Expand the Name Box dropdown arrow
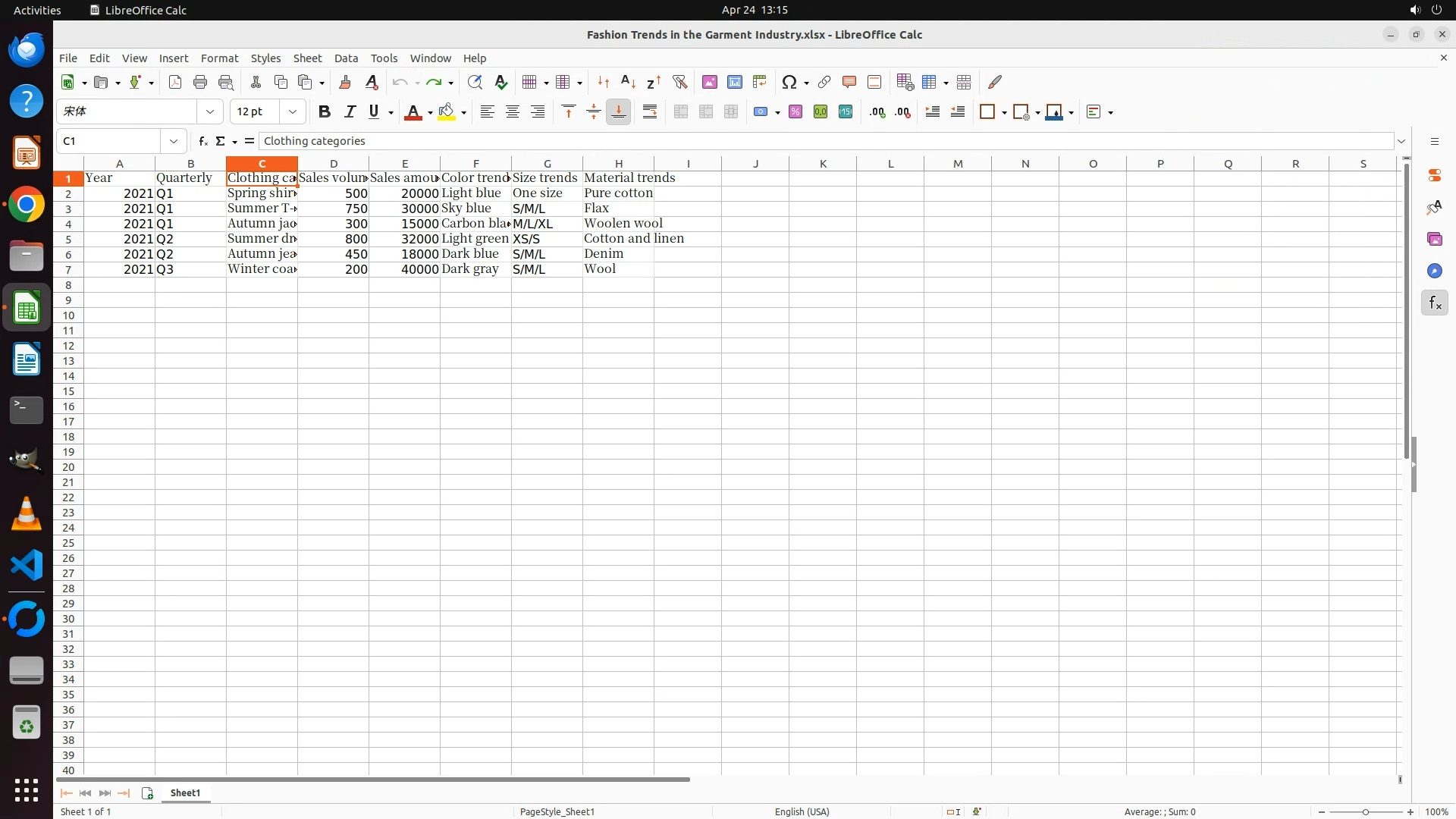Viewport: 1456px width, 819px height. tap(174, 141)
